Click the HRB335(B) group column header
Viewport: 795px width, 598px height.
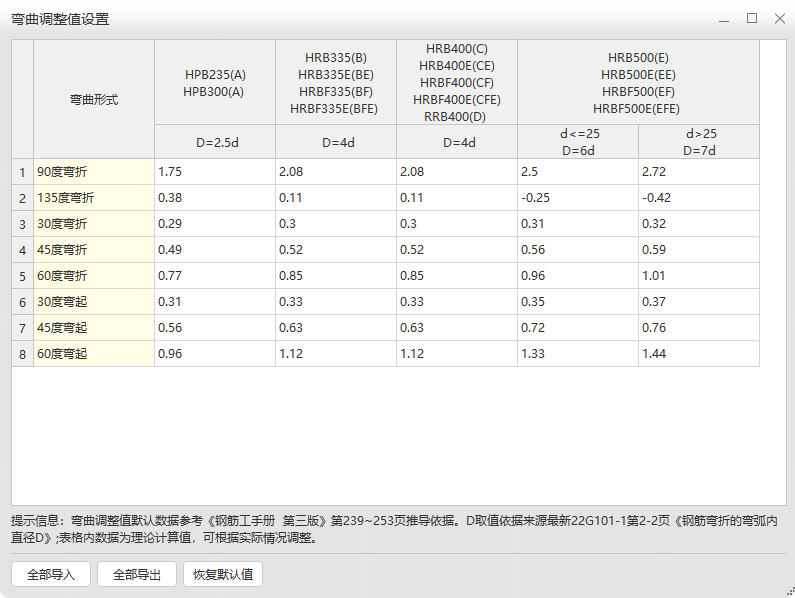click(336, 83)
